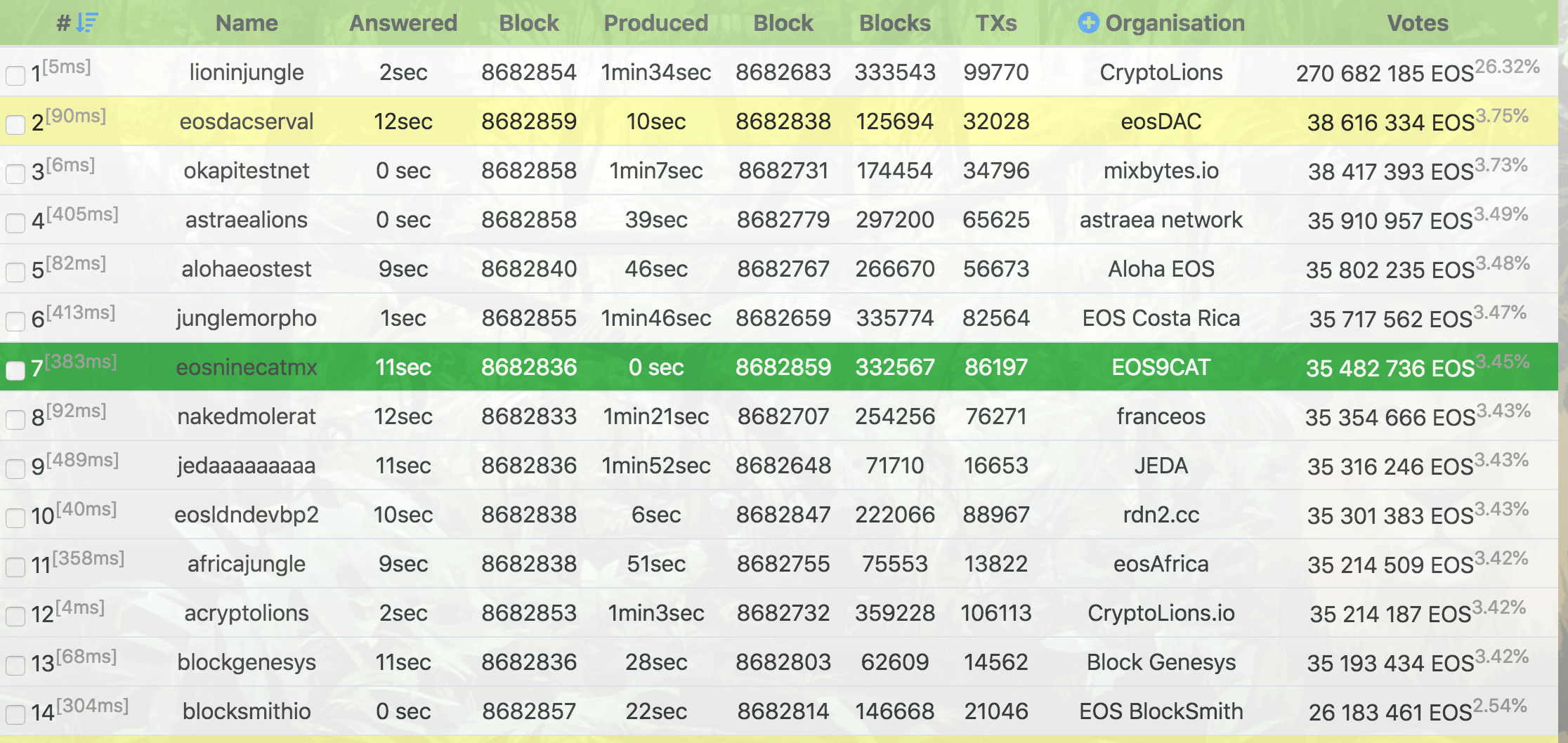Screen dimensions: 1568x743
Task: Toggle the checkbox for row 11 africajungle
Action: click(15, 567)
